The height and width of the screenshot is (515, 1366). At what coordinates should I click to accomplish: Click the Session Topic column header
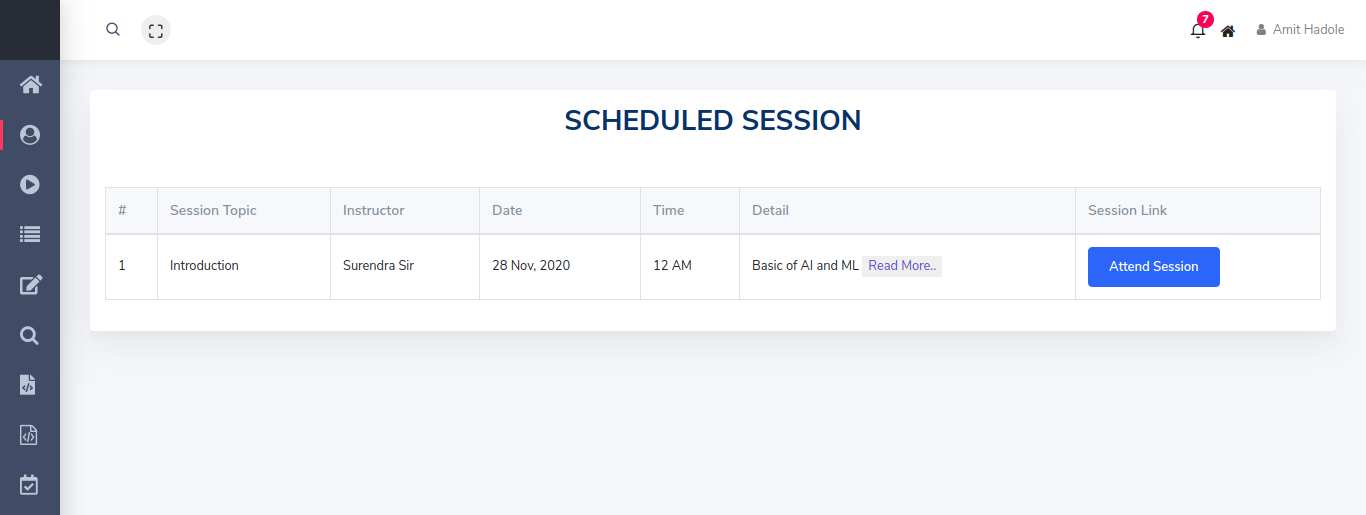213,210
